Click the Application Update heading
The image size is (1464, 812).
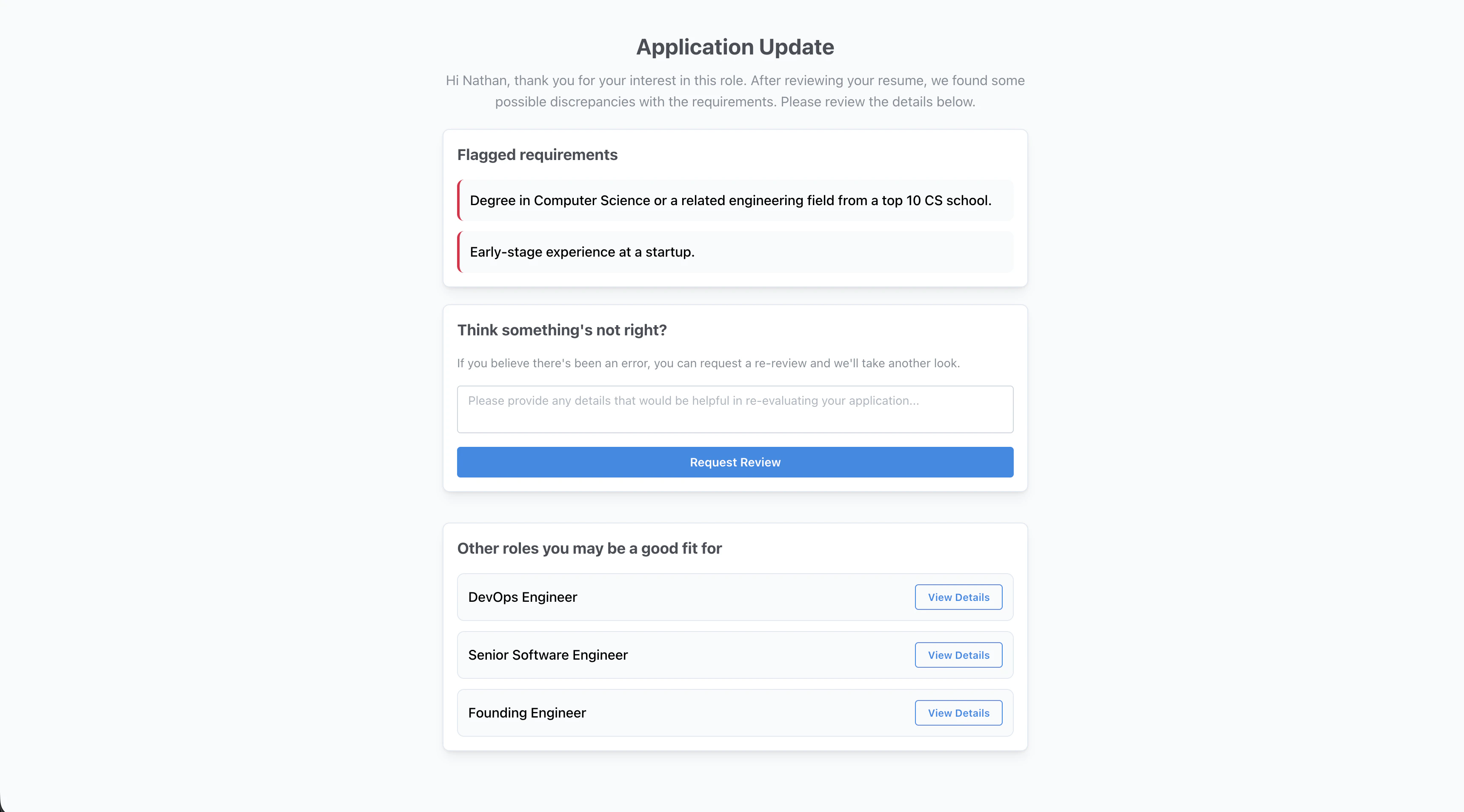click(x=735, y=46)
